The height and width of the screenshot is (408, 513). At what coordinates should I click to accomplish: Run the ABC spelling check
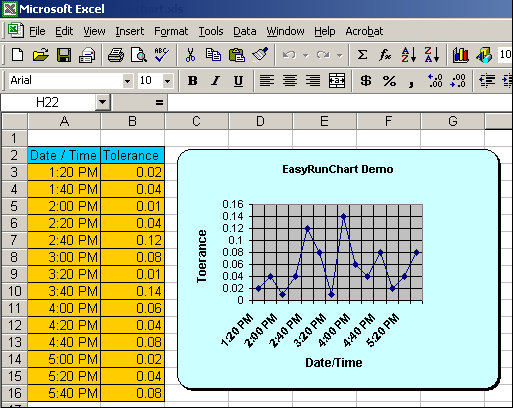tap(162, 55)
